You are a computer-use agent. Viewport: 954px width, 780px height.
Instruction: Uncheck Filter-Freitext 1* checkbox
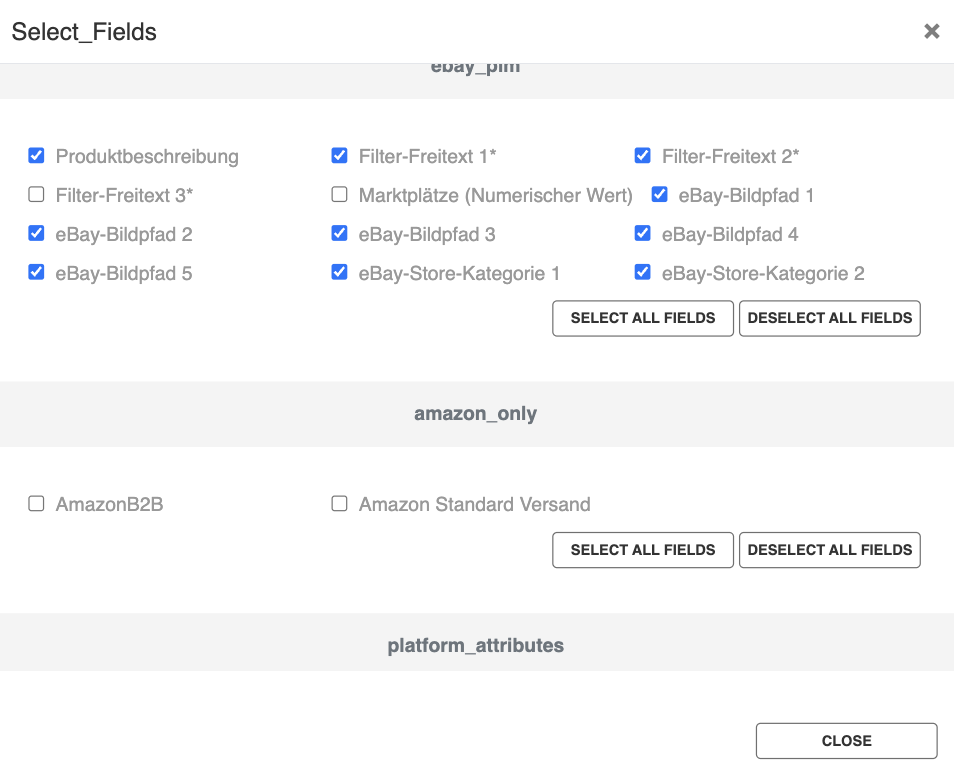(339, 156)
